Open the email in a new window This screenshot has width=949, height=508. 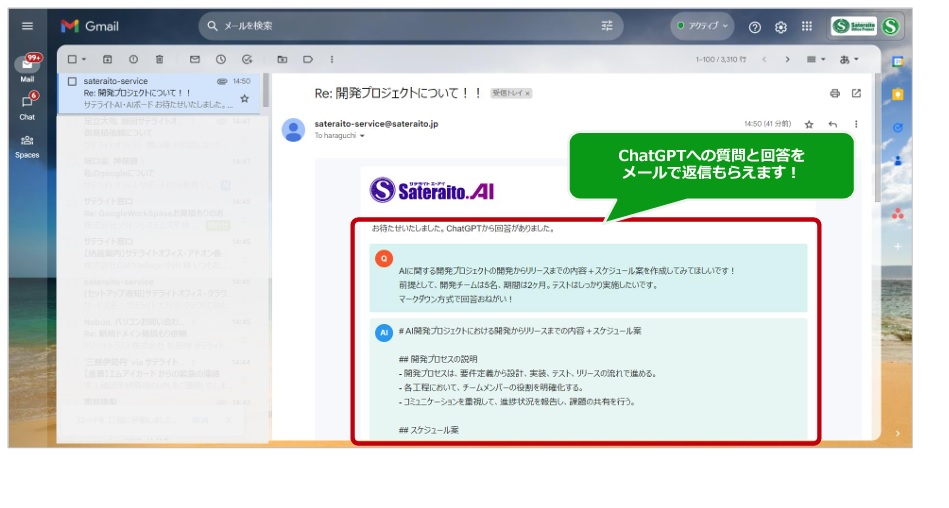tap(856, 93)
